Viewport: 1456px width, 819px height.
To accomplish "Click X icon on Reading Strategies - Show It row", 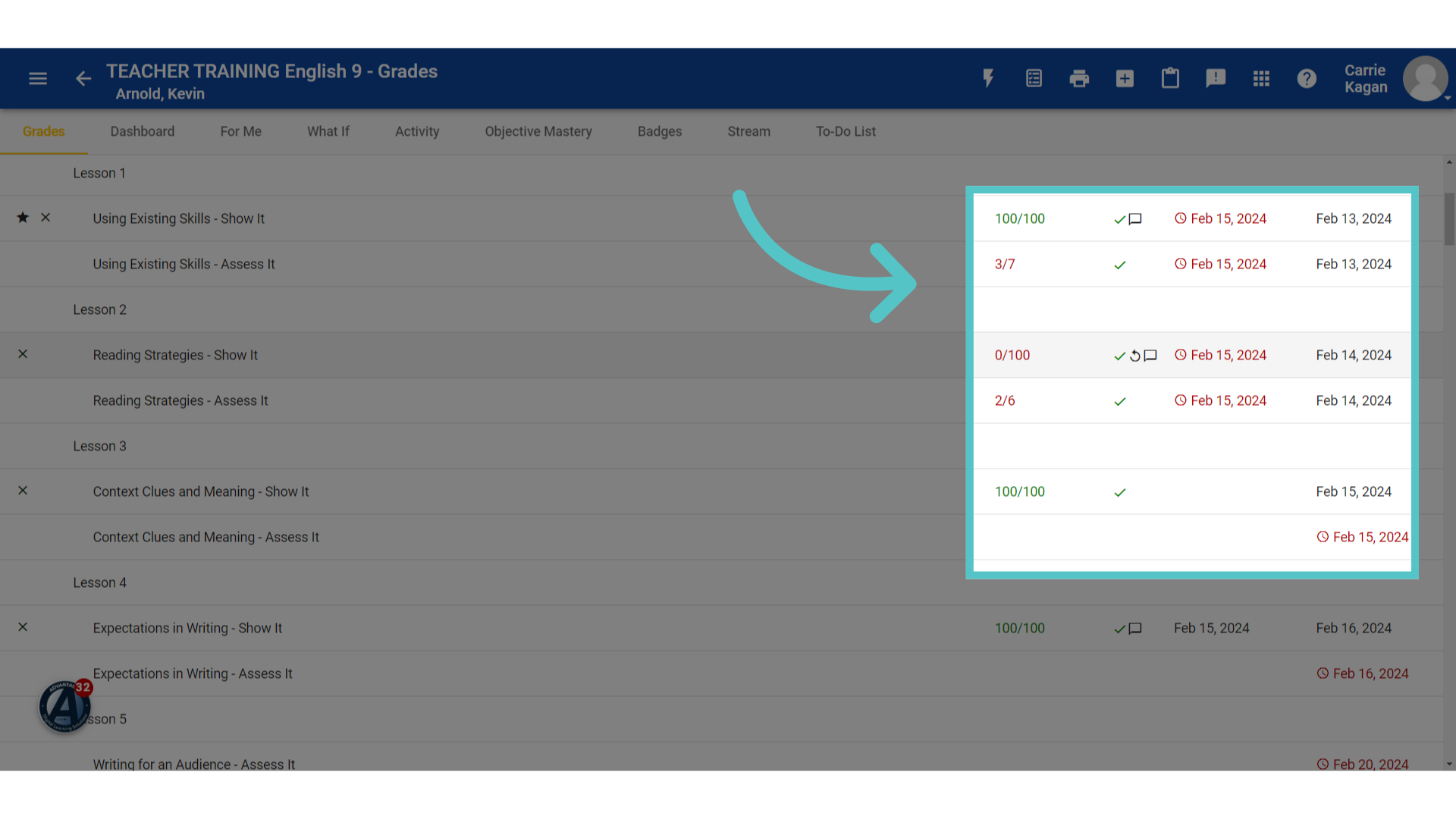I will [23, 354].
